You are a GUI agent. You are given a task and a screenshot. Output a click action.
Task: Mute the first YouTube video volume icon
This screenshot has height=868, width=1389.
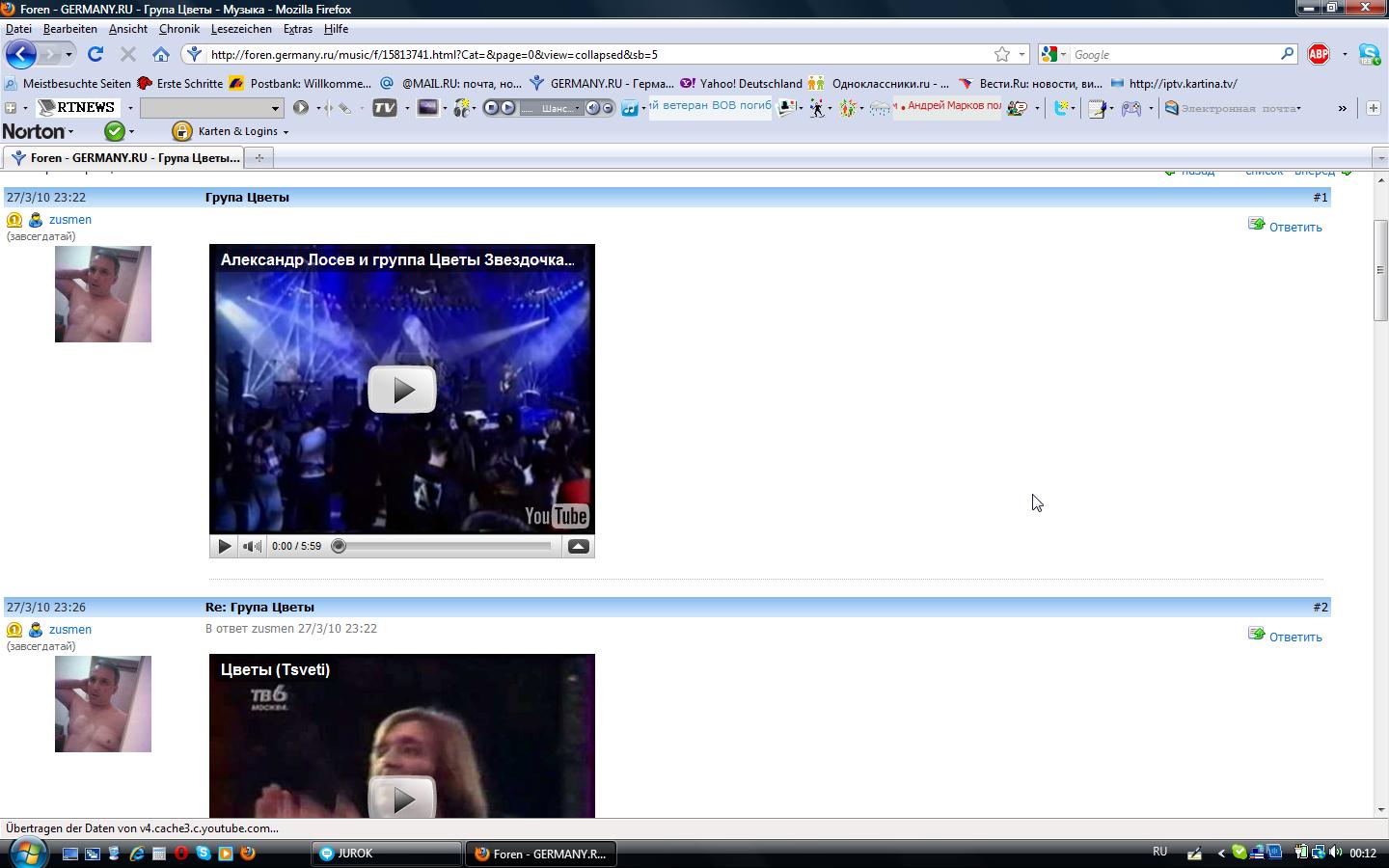(252, 546)
